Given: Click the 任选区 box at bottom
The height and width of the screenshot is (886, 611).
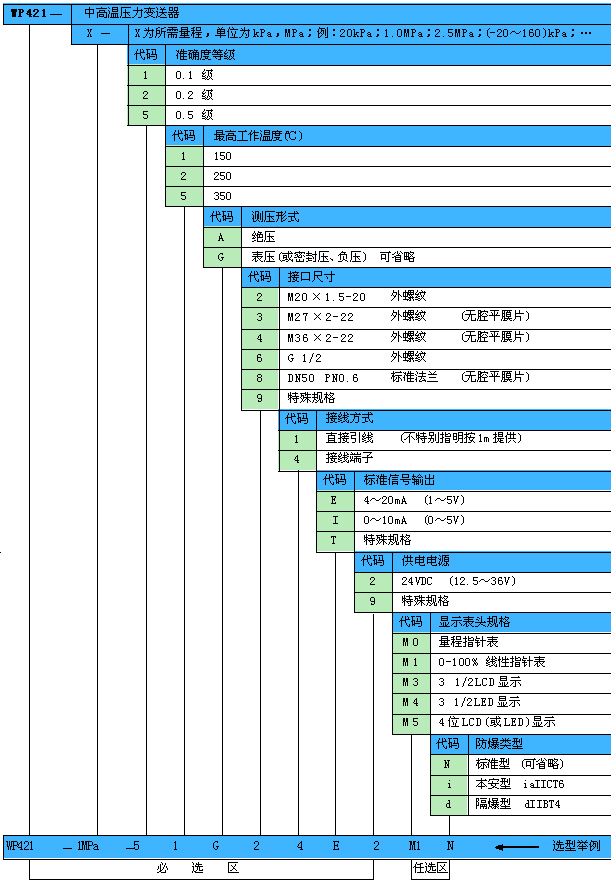Looking at the screenshot, I should [430, 868].
